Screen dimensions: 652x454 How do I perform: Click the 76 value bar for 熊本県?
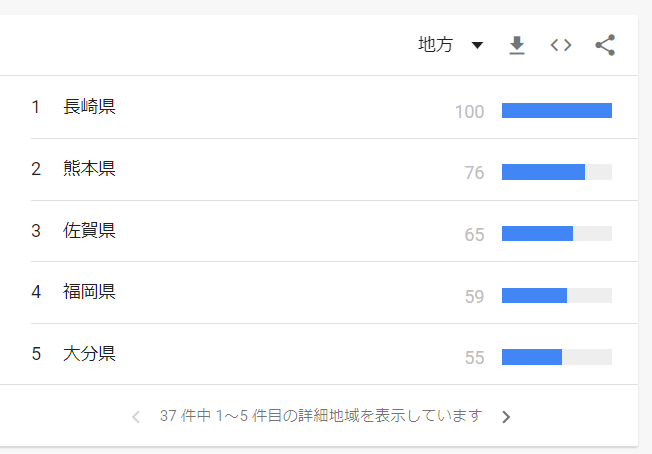[543, 173]
